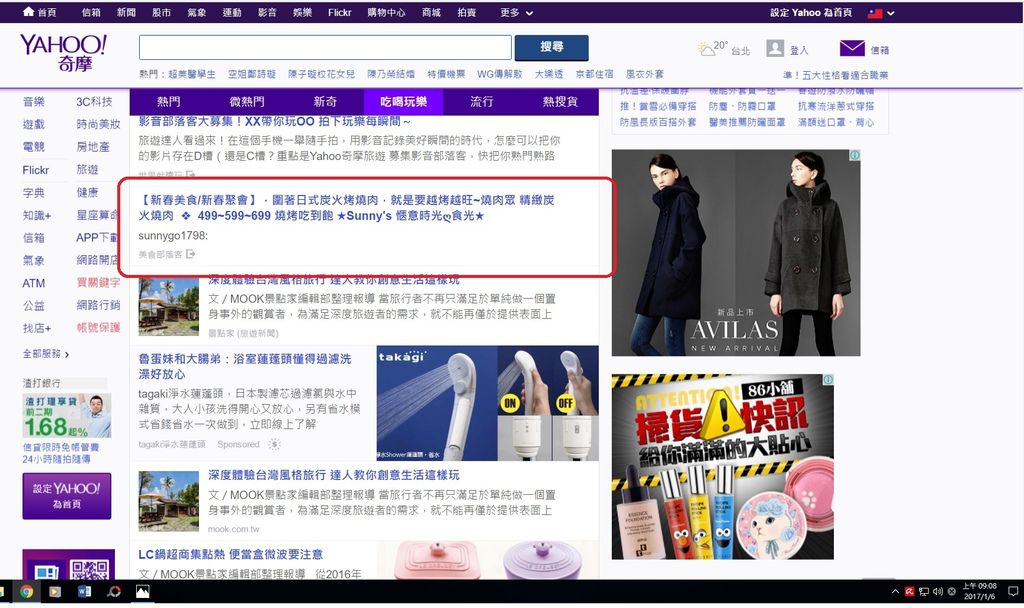Click 設定 Yahoo 為首頁 in top bar
Viewport: 1024px width, 608px height.
(x=811, y=12)
